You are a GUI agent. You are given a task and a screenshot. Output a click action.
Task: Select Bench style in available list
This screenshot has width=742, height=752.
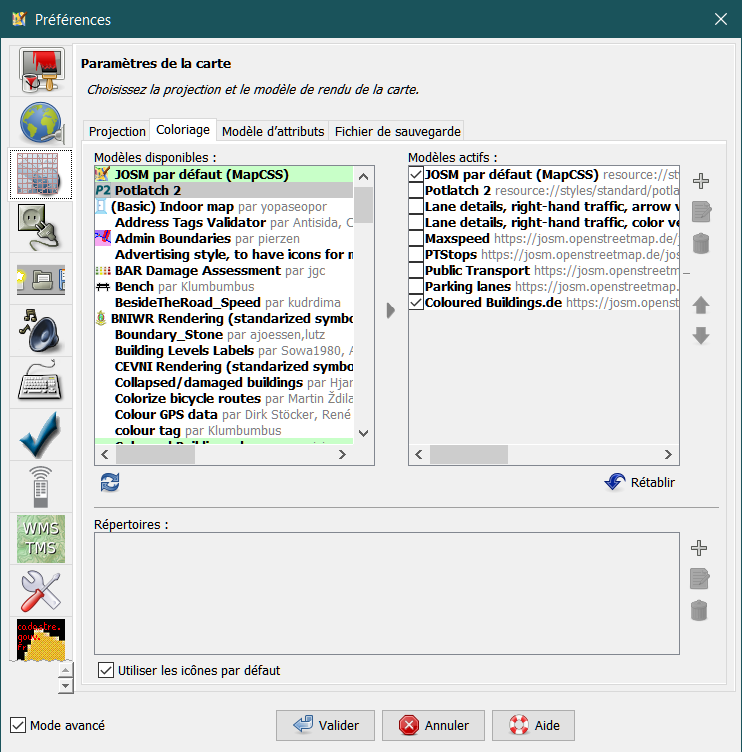[x=135, y=287]
